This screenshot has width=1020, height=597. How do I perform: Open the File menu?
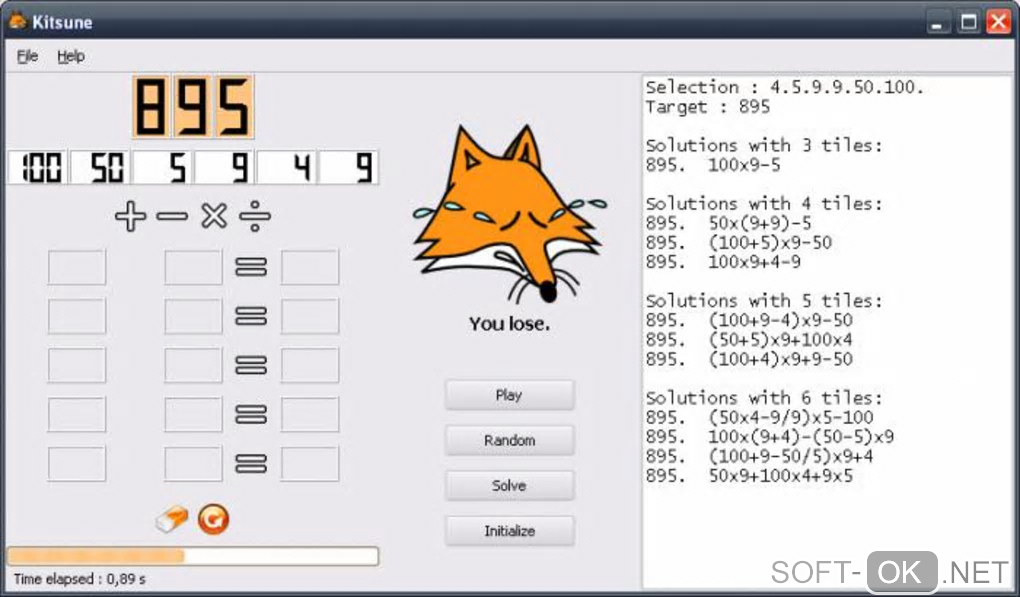27,57
